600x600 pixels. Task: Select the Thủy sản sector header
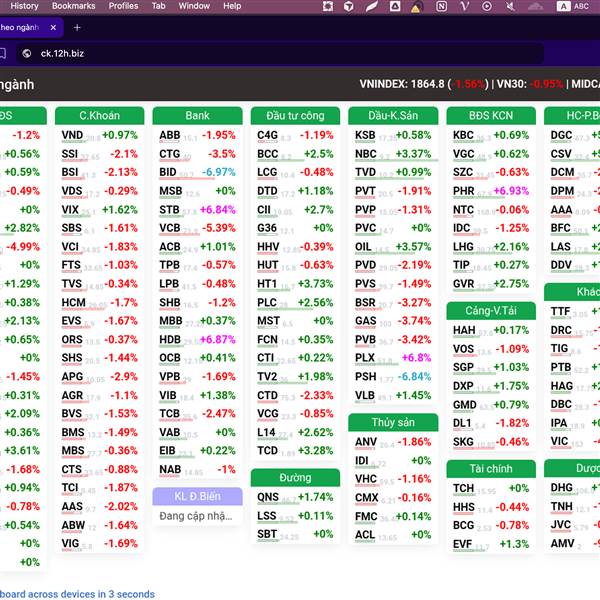coord(393,422)
